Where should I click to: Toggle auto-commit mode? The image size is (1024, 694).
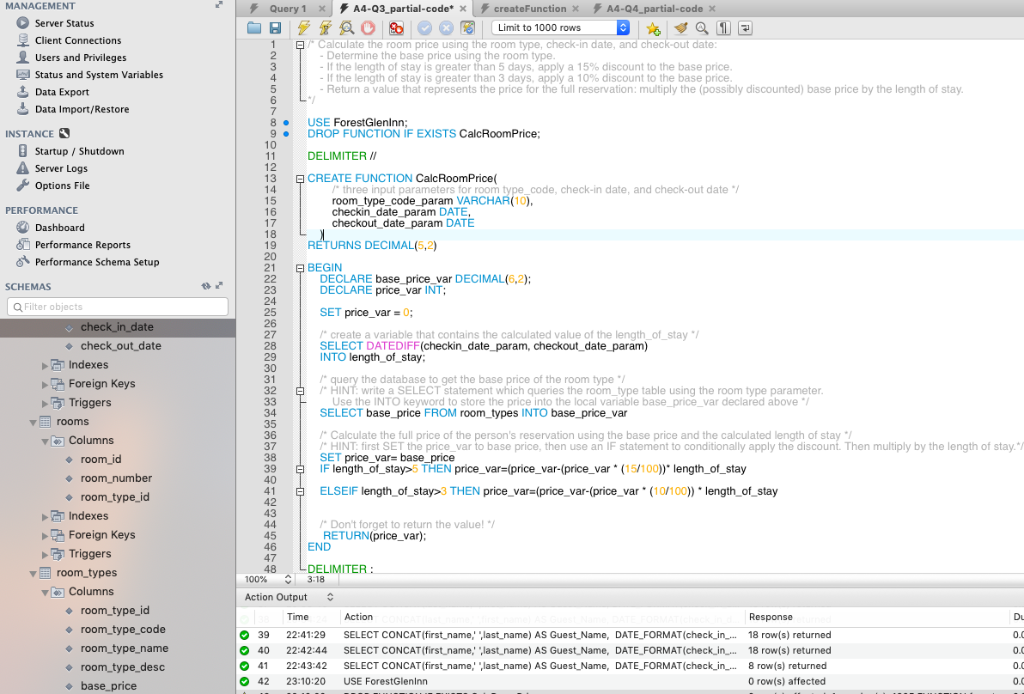tap(470, 28)
